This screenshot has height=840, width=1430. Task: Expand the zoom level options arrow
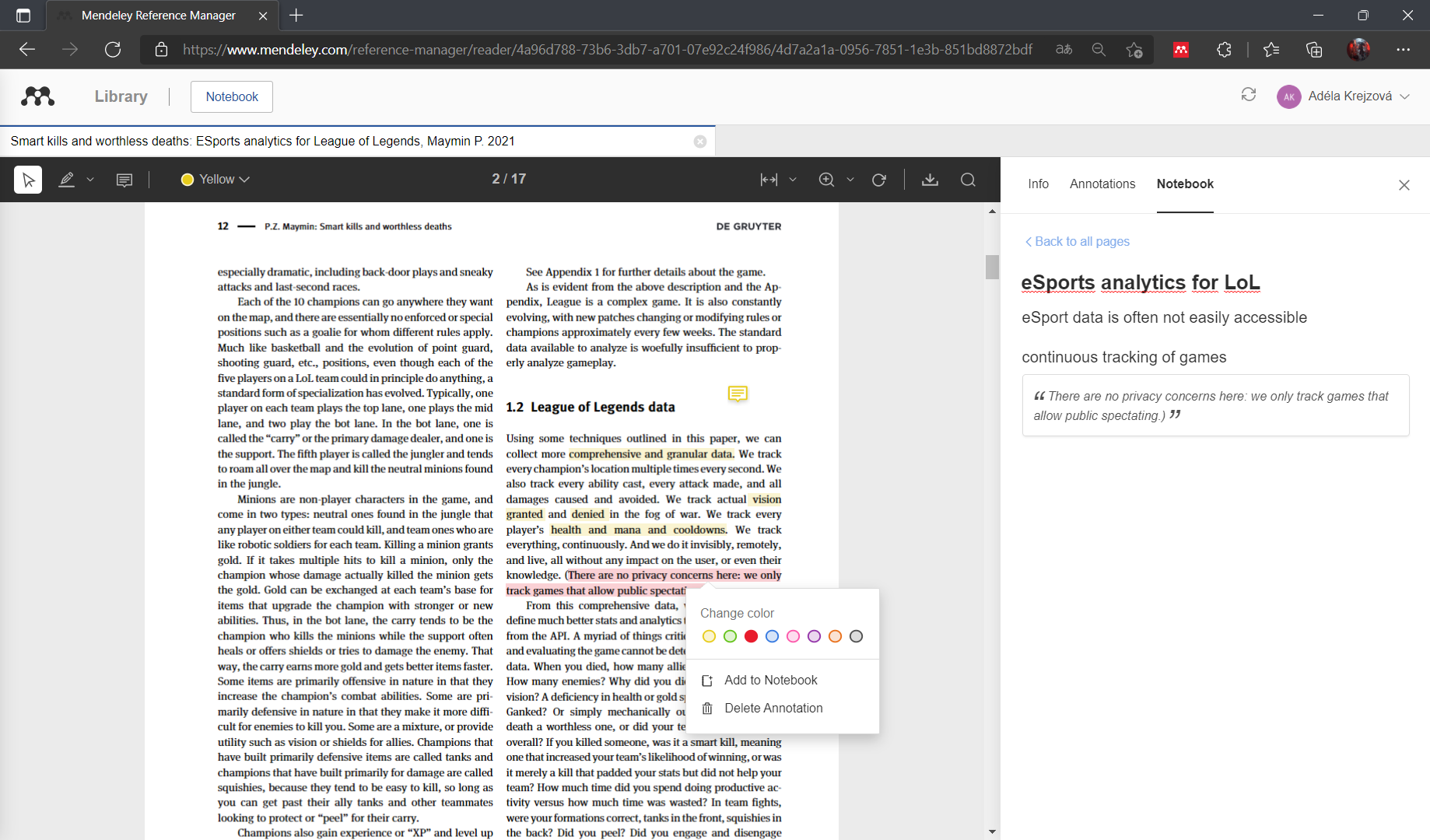[850, 180]
